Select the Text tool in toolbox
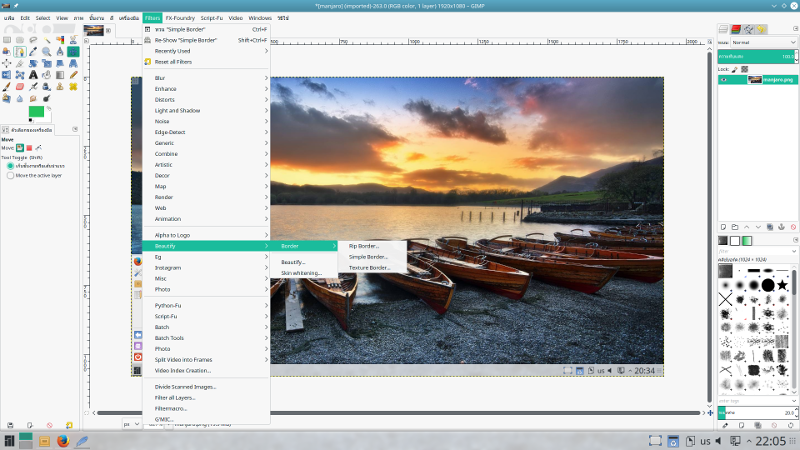800x450 pixels. pyautogui.click(x=33, y=74)
